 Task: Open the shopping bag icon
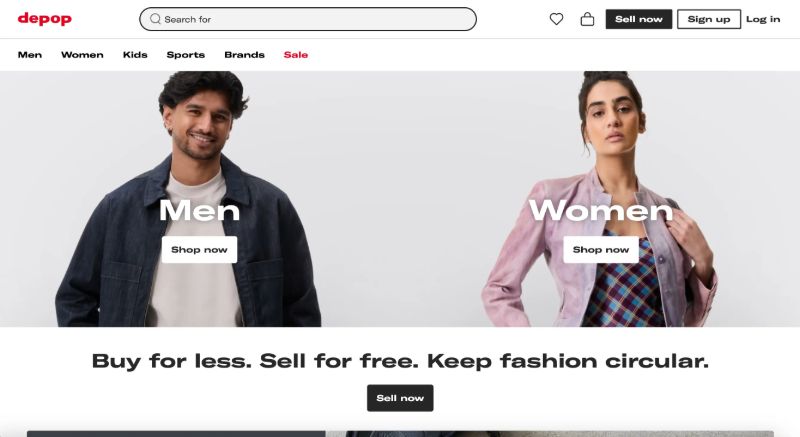(x=587, y=19)
